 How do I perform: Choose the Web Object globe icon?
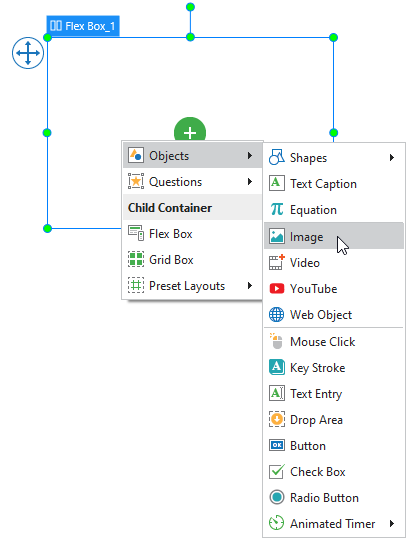point(277,315)
